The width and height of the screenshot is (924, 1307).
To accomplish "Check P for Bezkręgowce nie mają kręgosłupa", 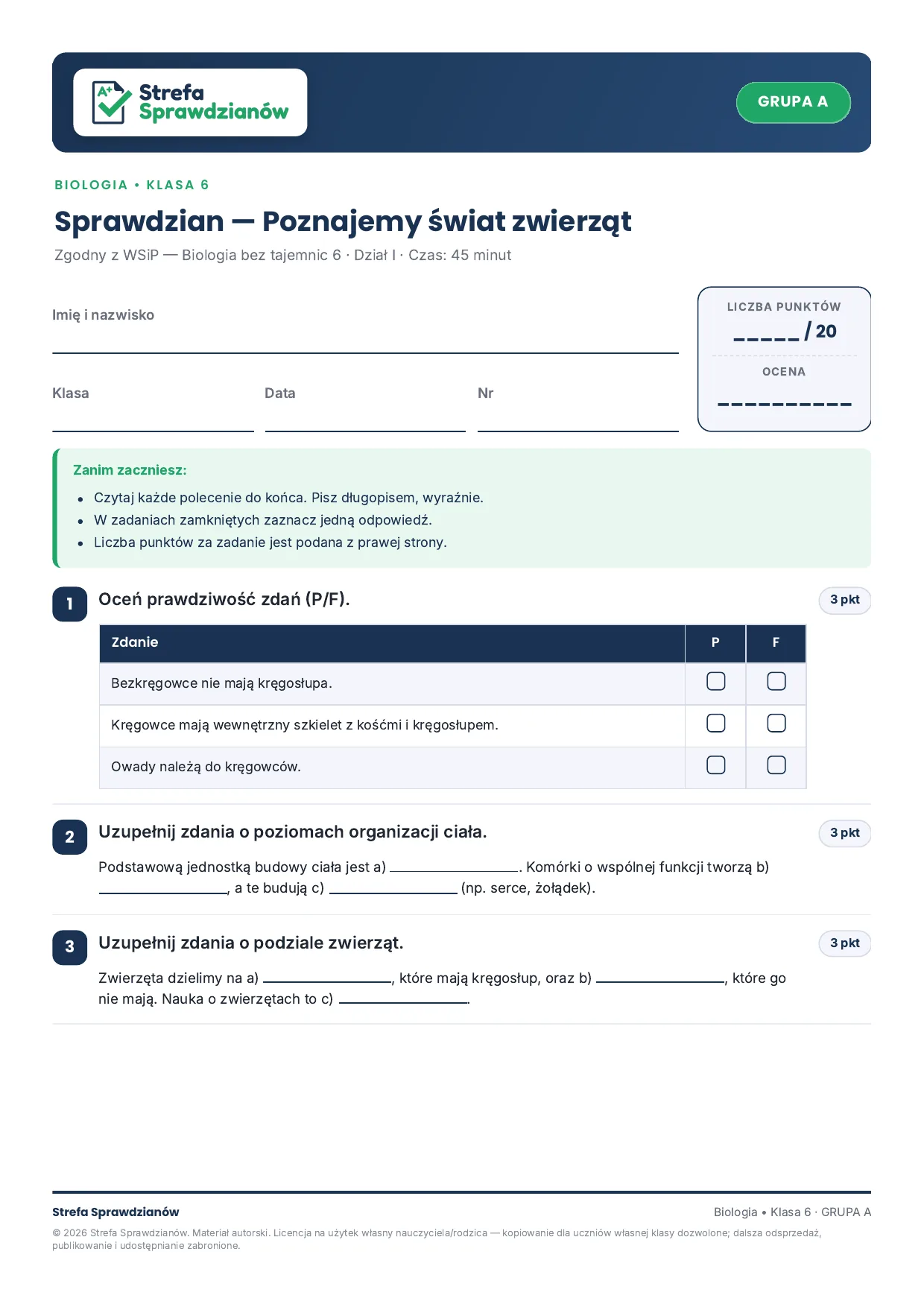I will pos(715,681).
